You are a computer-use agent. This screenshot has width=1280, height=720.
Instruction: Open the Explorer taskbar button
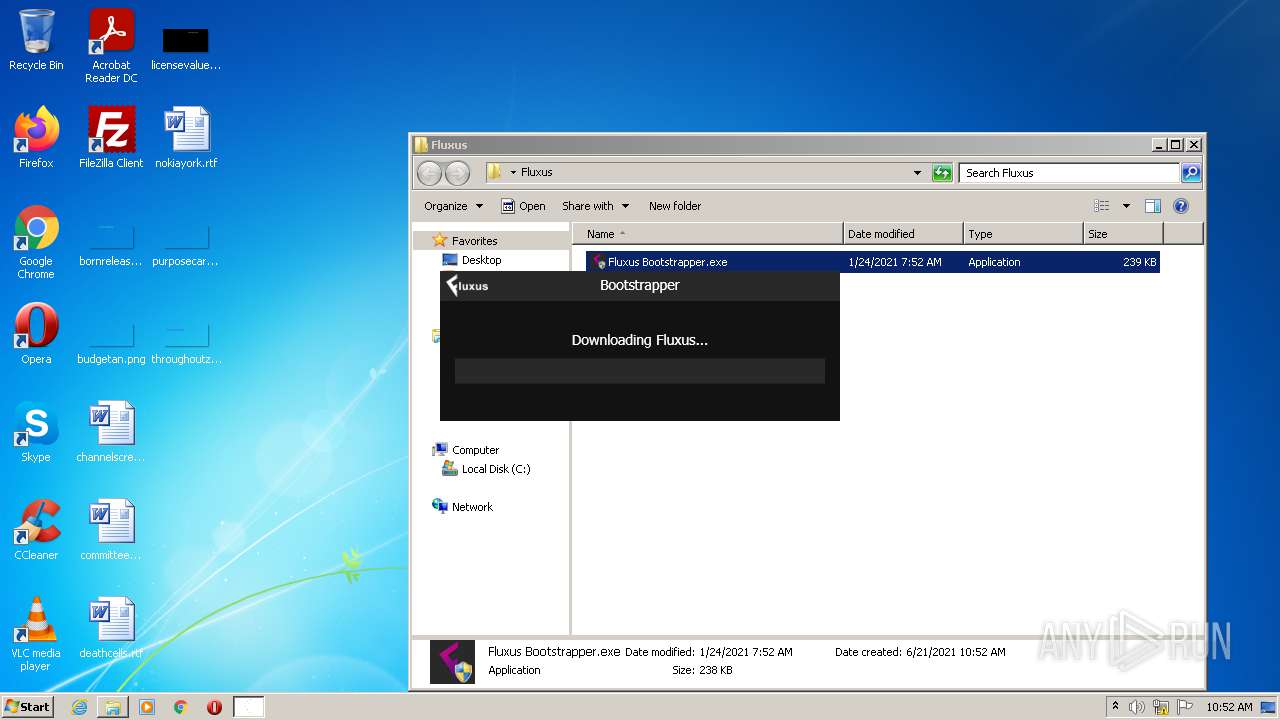pos(113,707)
